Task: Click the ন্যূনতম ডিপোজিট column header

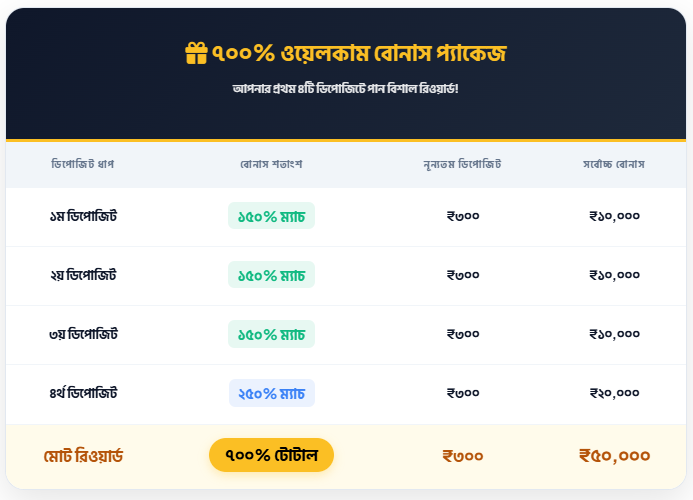Action: [463, 163]
